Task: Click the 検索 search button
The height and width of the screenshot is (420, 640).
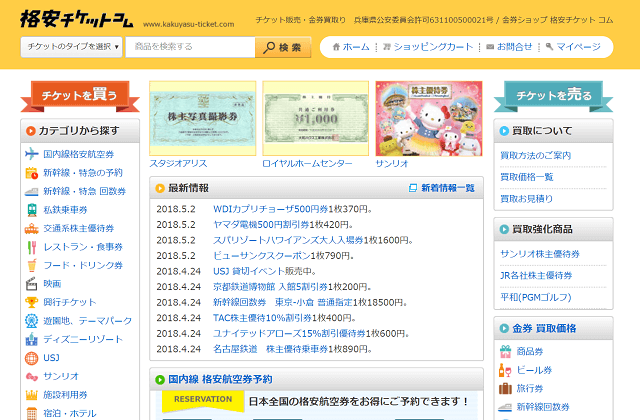Action: (283, 47)
